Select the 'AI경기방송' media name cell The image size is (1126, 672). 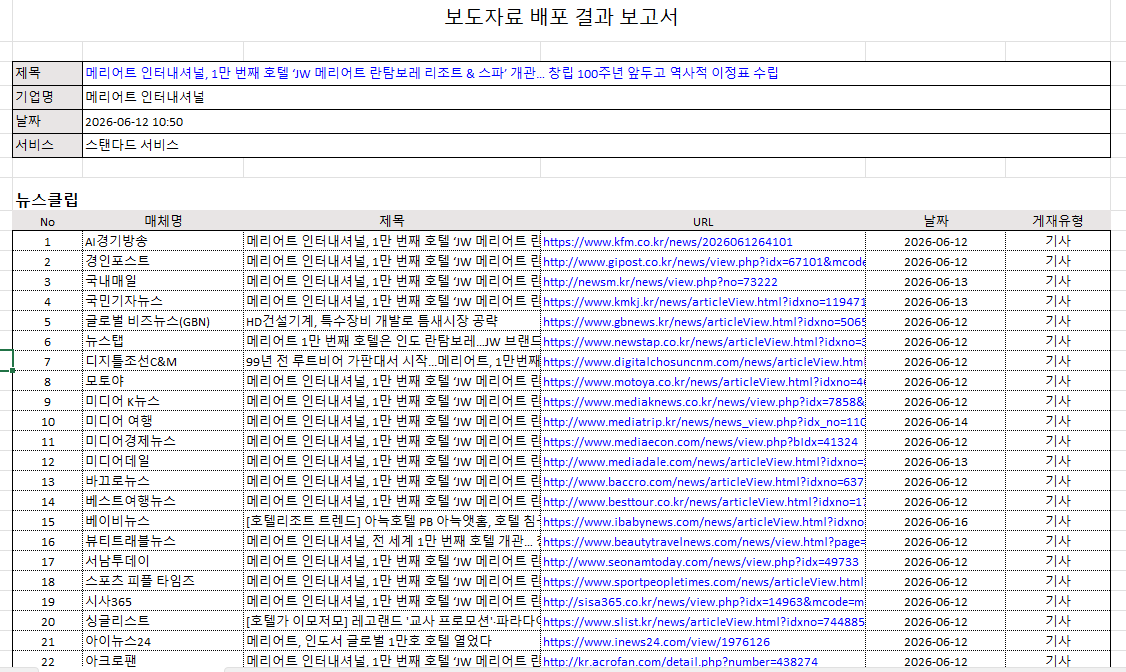(x=163, y=241)
